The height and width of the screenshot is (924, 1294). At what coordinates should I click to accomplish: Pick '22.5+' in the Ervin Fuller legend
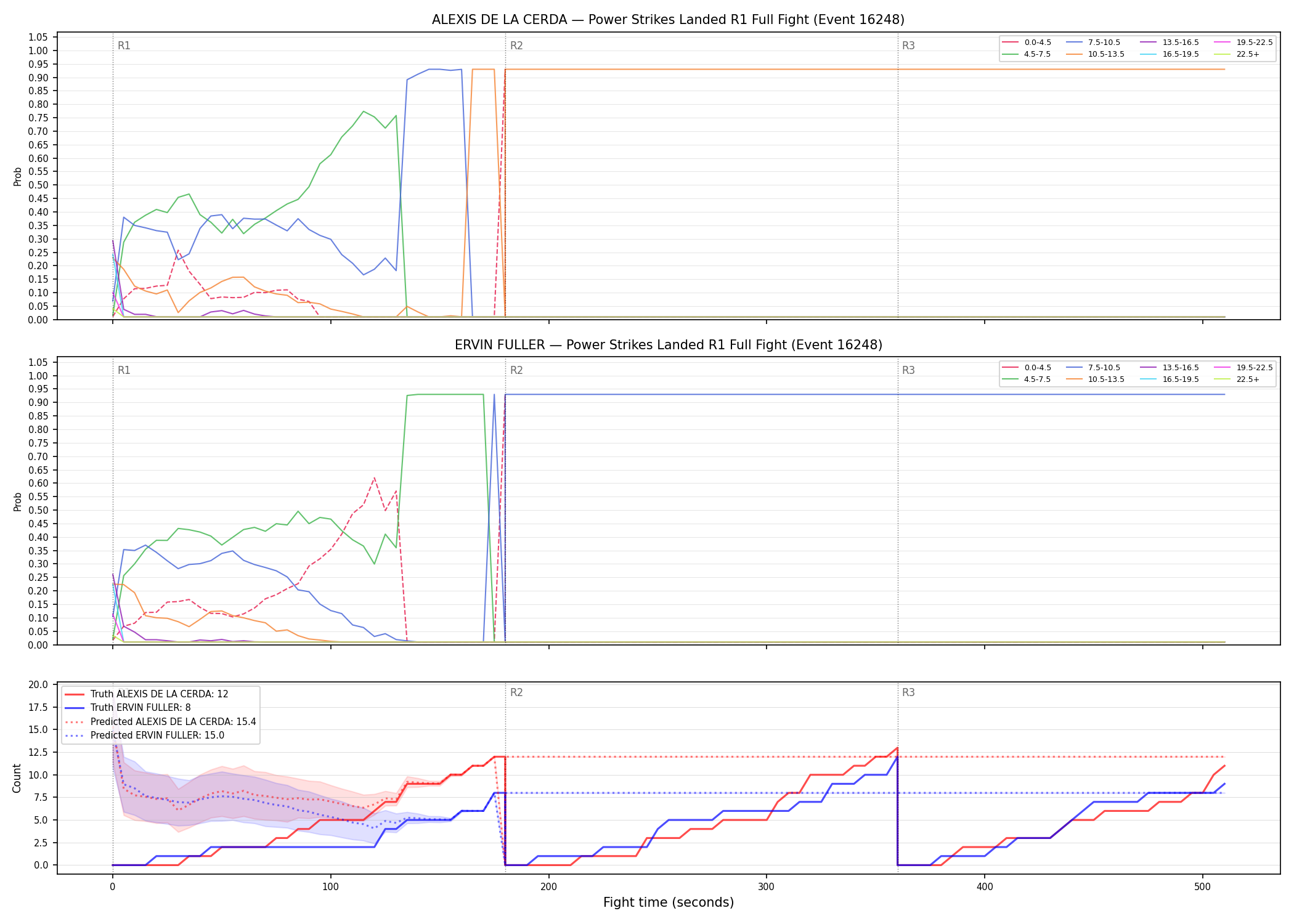(x=1237, y=379)
